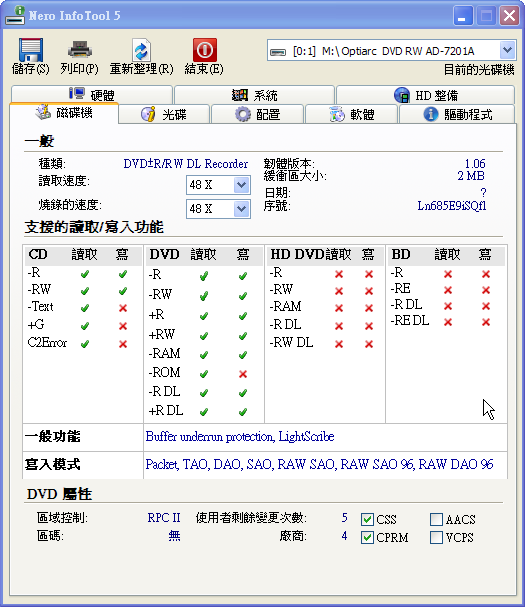Image resolution: width=525 pixels, height=607 pixels.
Task: Click the DVD -RAM read green checkmark
Action: [204, 355]
